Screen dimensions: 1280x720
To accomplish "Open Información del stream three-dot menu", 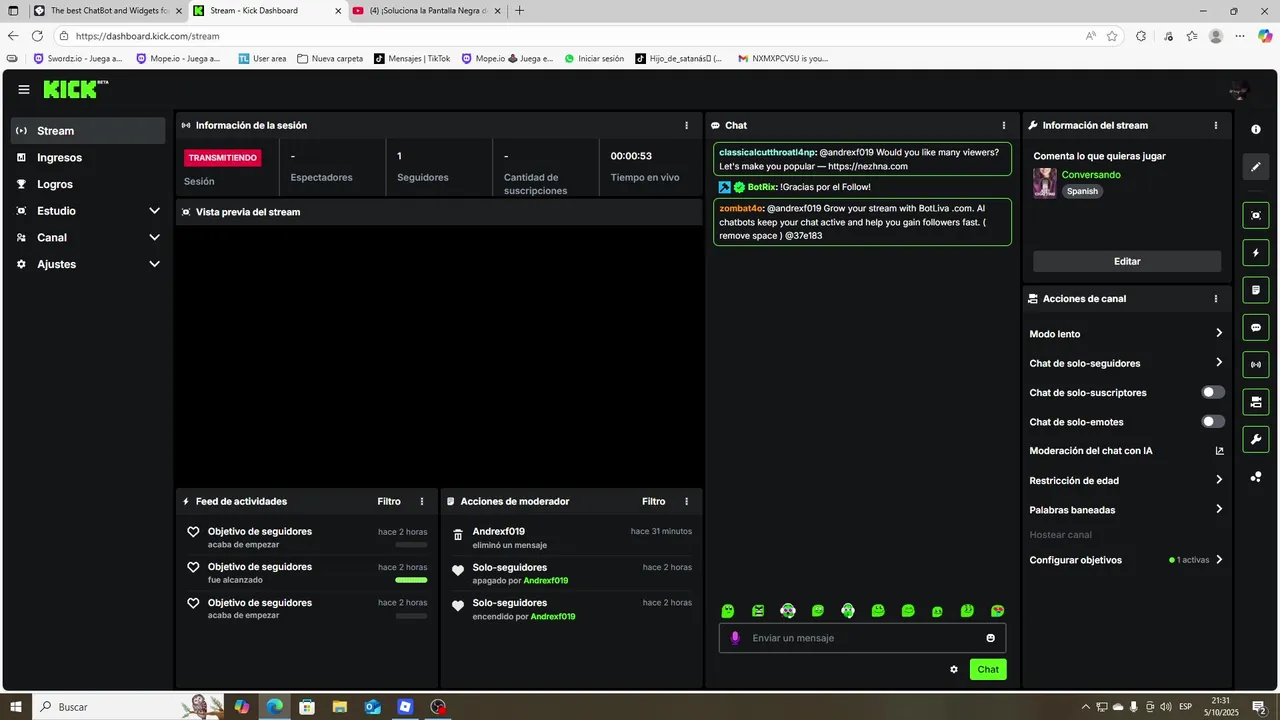I will (x=1216, y=126).
